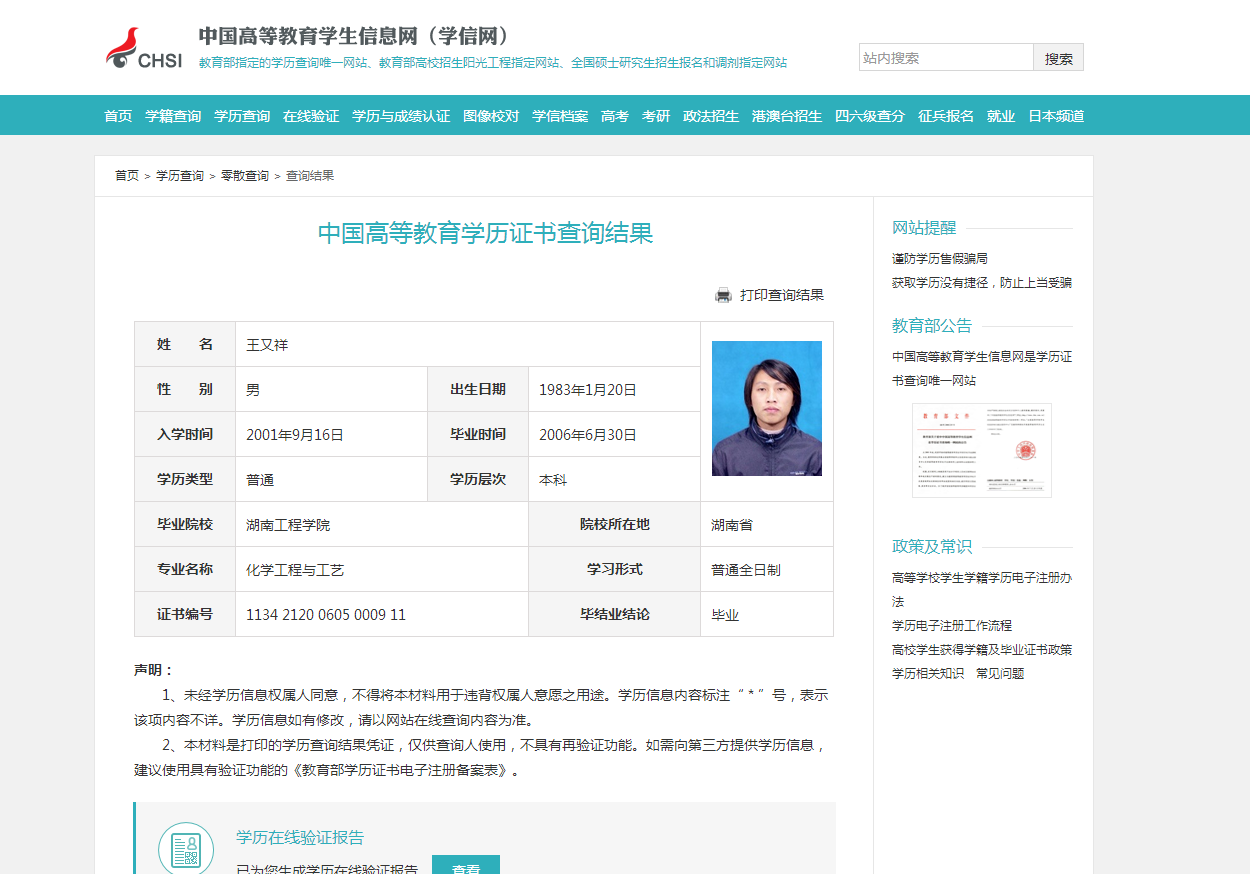Open 四六级查分 navigation item
This screenshot has height=874, width=1250.
pyautogui.click(x=870, y=116)
